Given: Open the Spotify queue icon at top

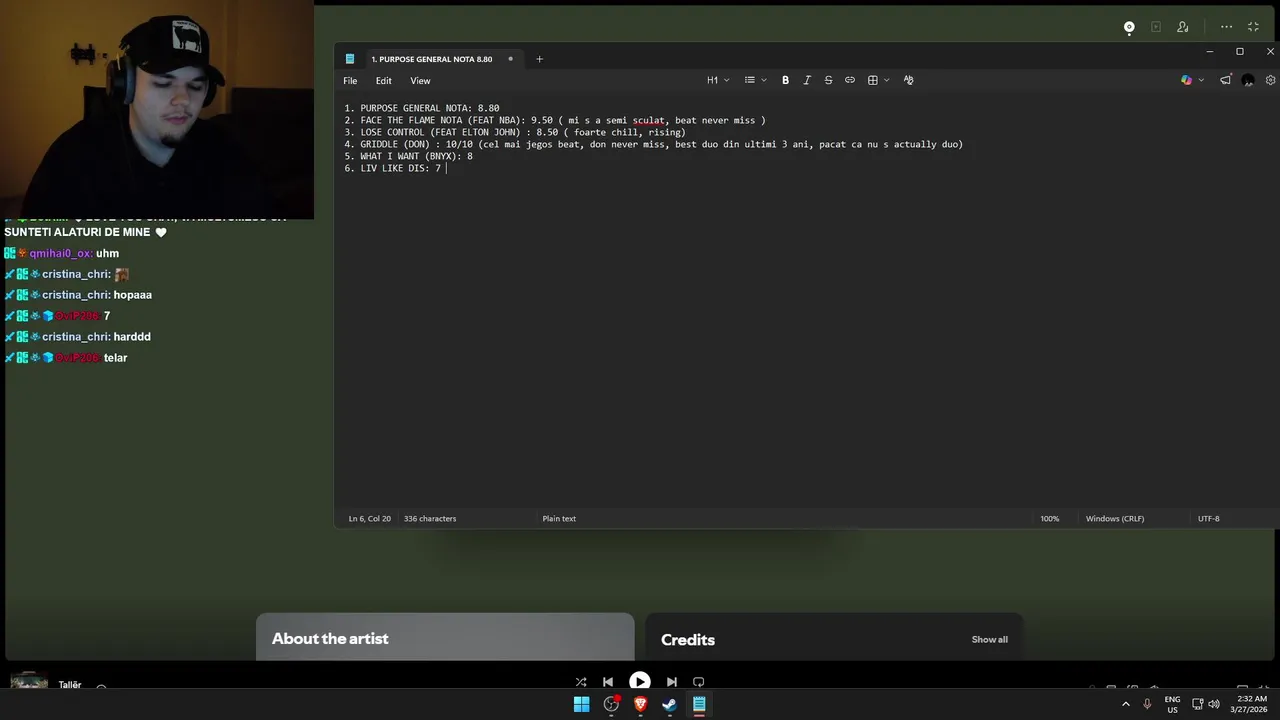Looking at the screenshot, I should tap(1156, 27).
